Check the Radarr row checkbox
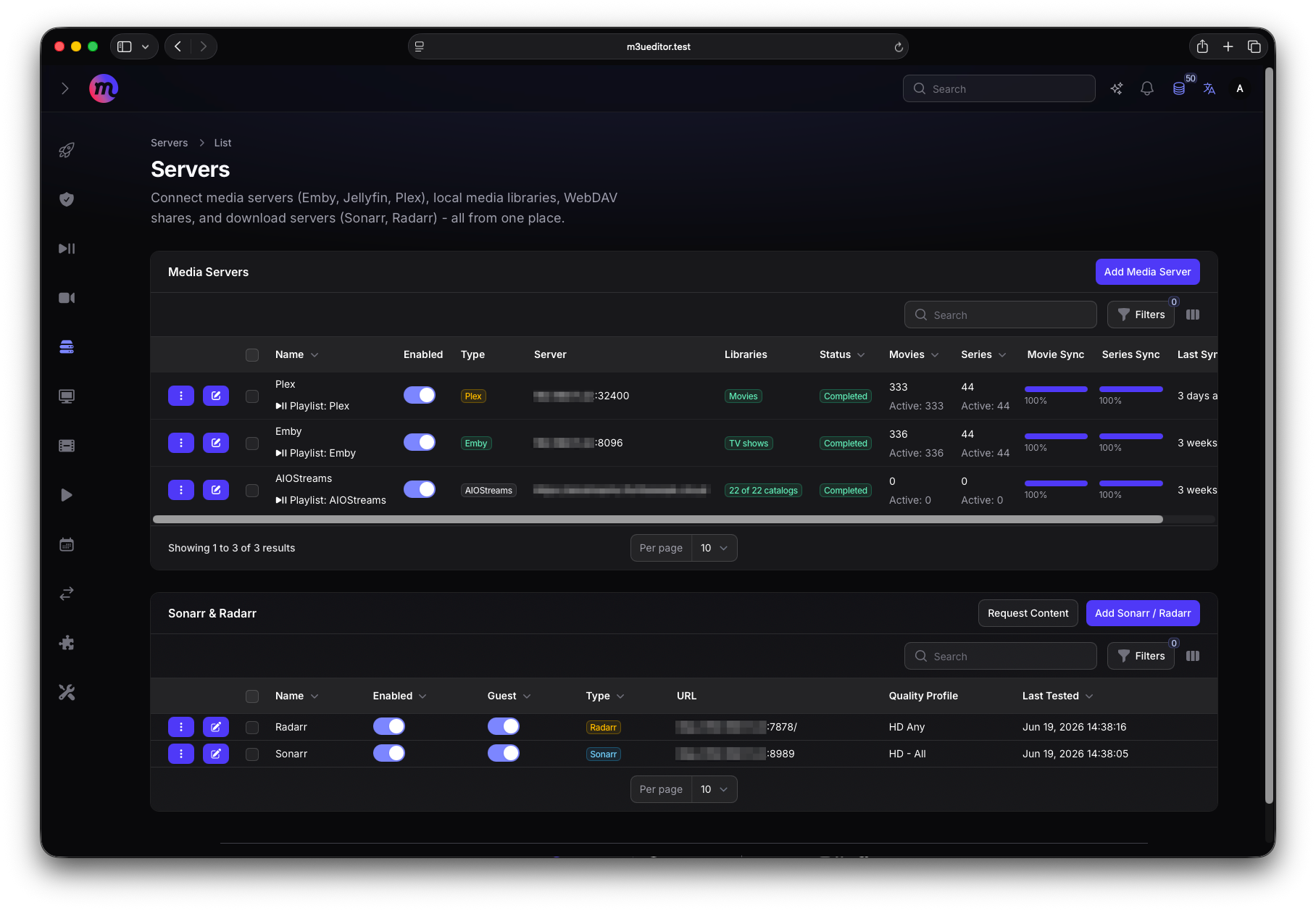The image size is (1316, 911). pyautogui.click(x=252, y=728)
